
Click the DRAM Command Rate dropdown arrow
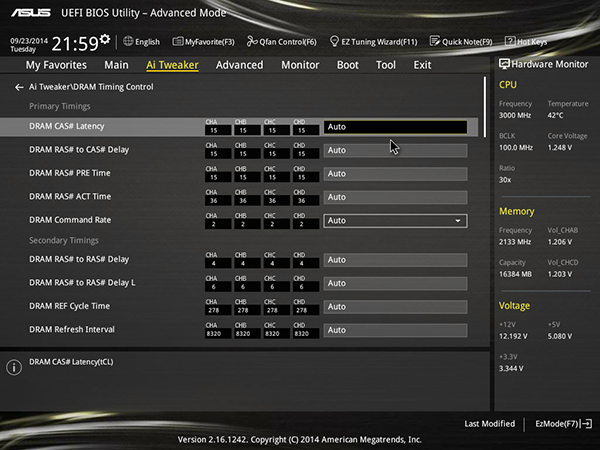point(458,221)
